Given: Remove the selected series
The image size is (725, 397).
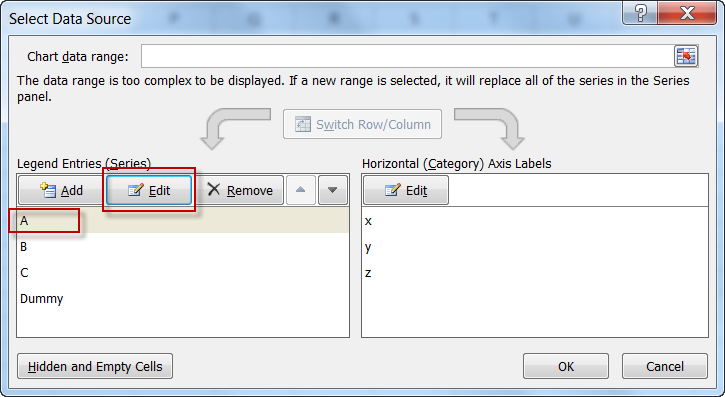Looking at the screenshot, I should tap(240, 190).
